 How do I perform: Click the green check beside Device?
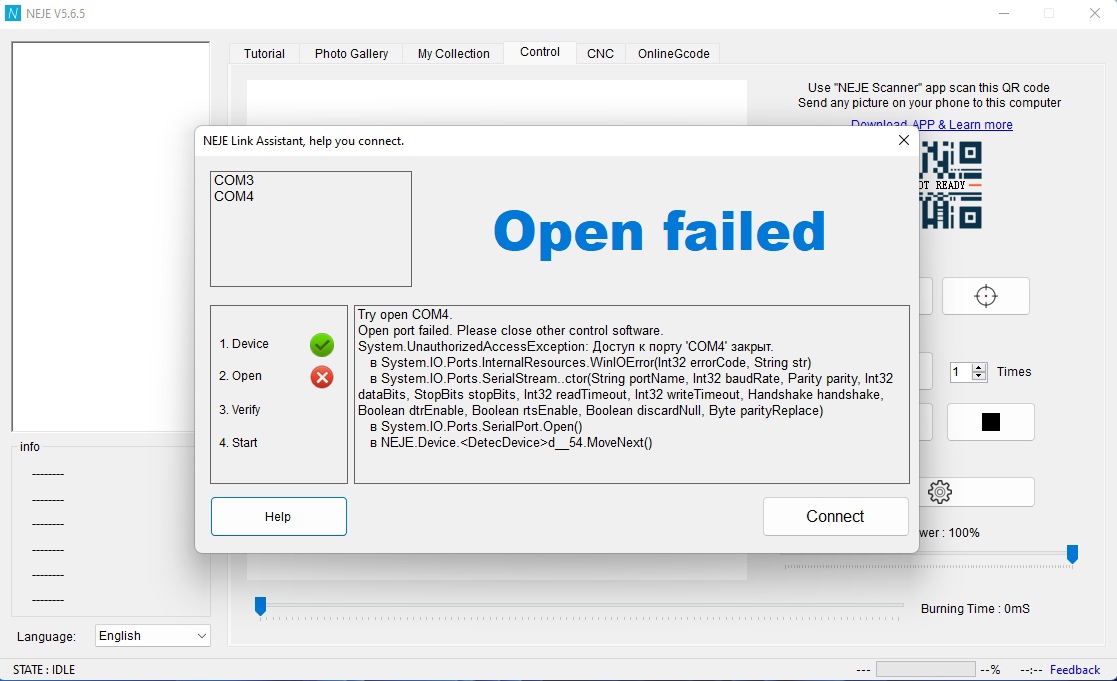322,345
